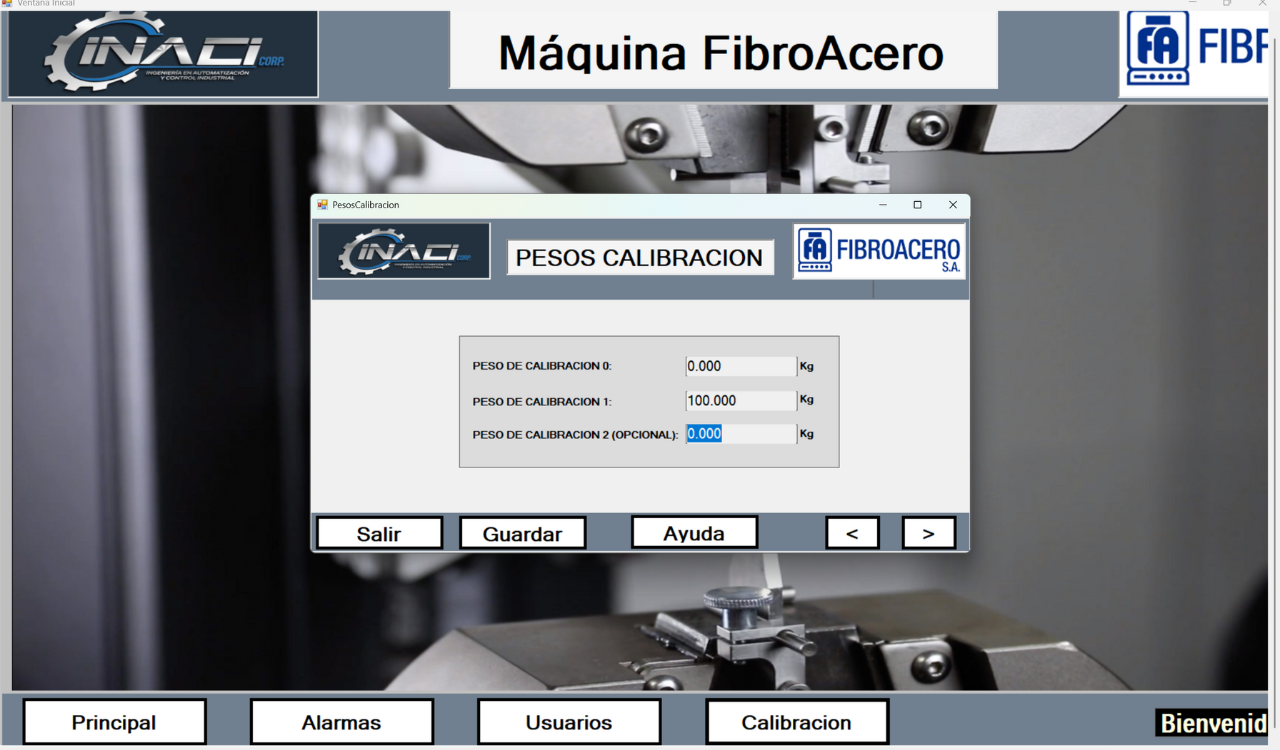Switch to the Alarmas section
1280x750 pixels.
point(341,722)
